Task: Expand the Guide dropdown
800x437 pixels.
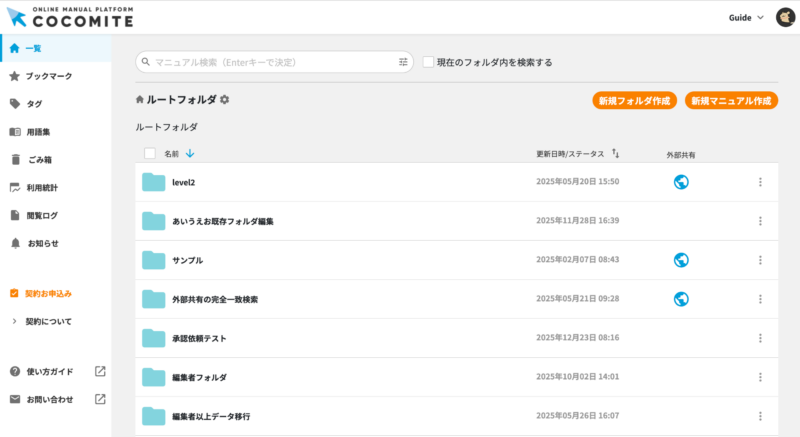Action: pyautogui.click(x=746, y=18)
